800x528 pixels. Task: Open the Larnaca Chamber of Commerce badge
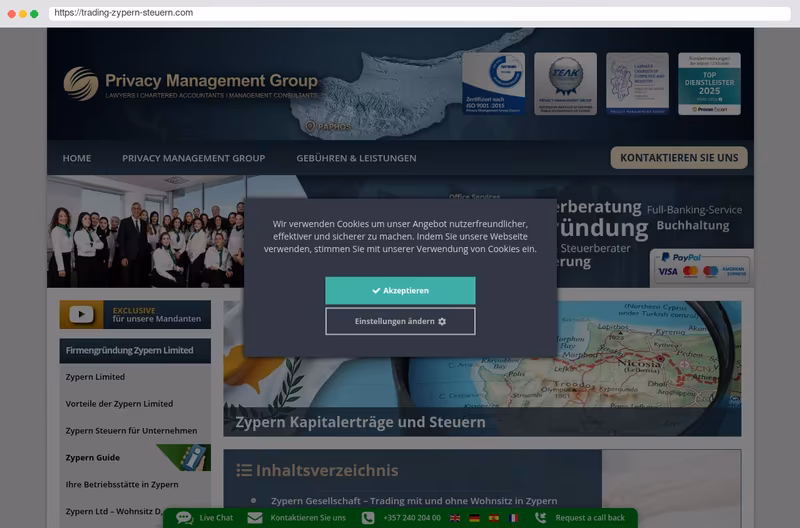(x=637, y=84)
